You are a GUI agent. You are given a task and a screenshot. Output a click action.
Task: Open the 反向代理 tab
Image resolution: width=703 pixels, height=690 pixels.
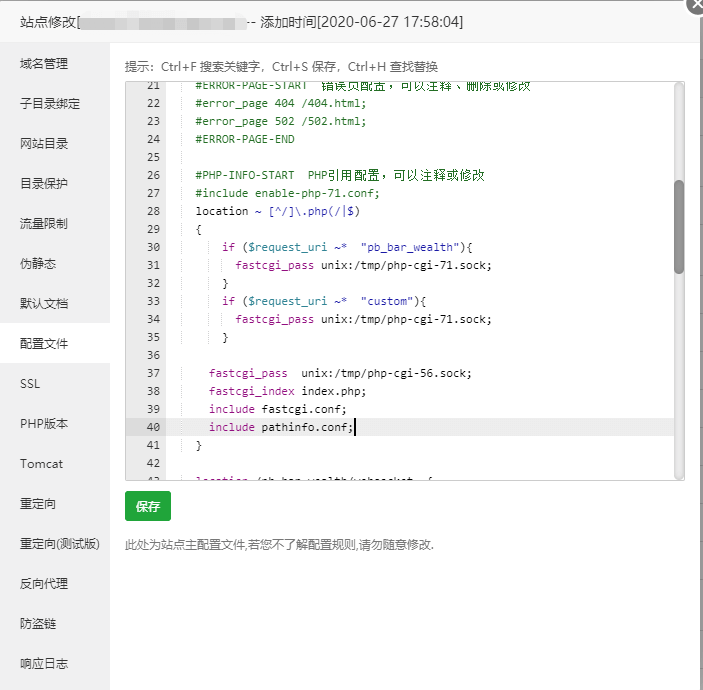coord(44,583)
